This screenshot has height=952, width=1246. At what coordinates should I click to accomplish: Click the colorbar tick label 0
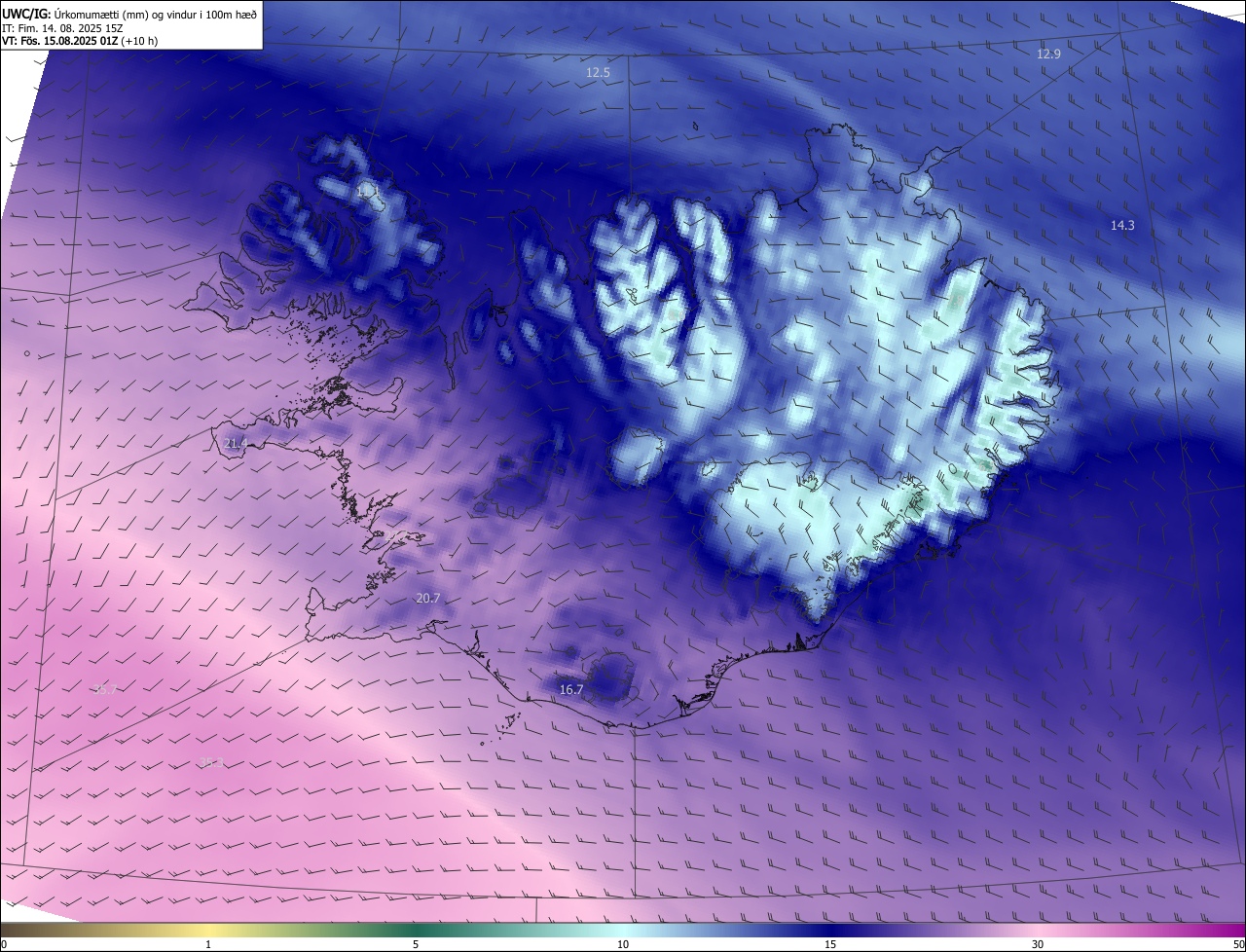[x=4, y=944]
